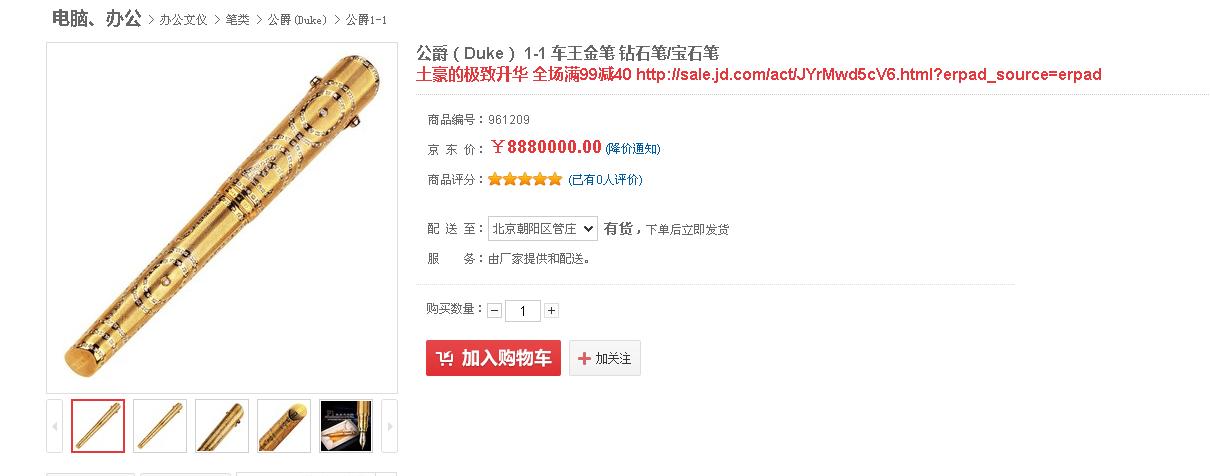1210x476 pixels.
Task: Select the second pen thumbnail
Action: coord(160,426)
